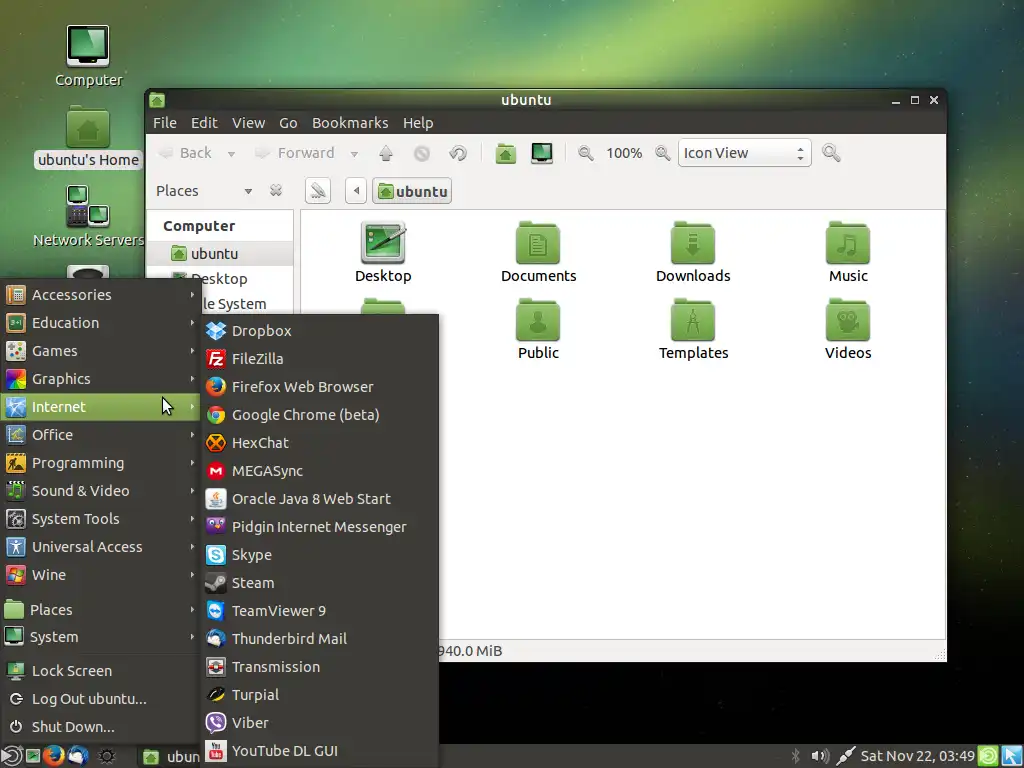Click the Bluetooth tray icon

click(795, 756)
